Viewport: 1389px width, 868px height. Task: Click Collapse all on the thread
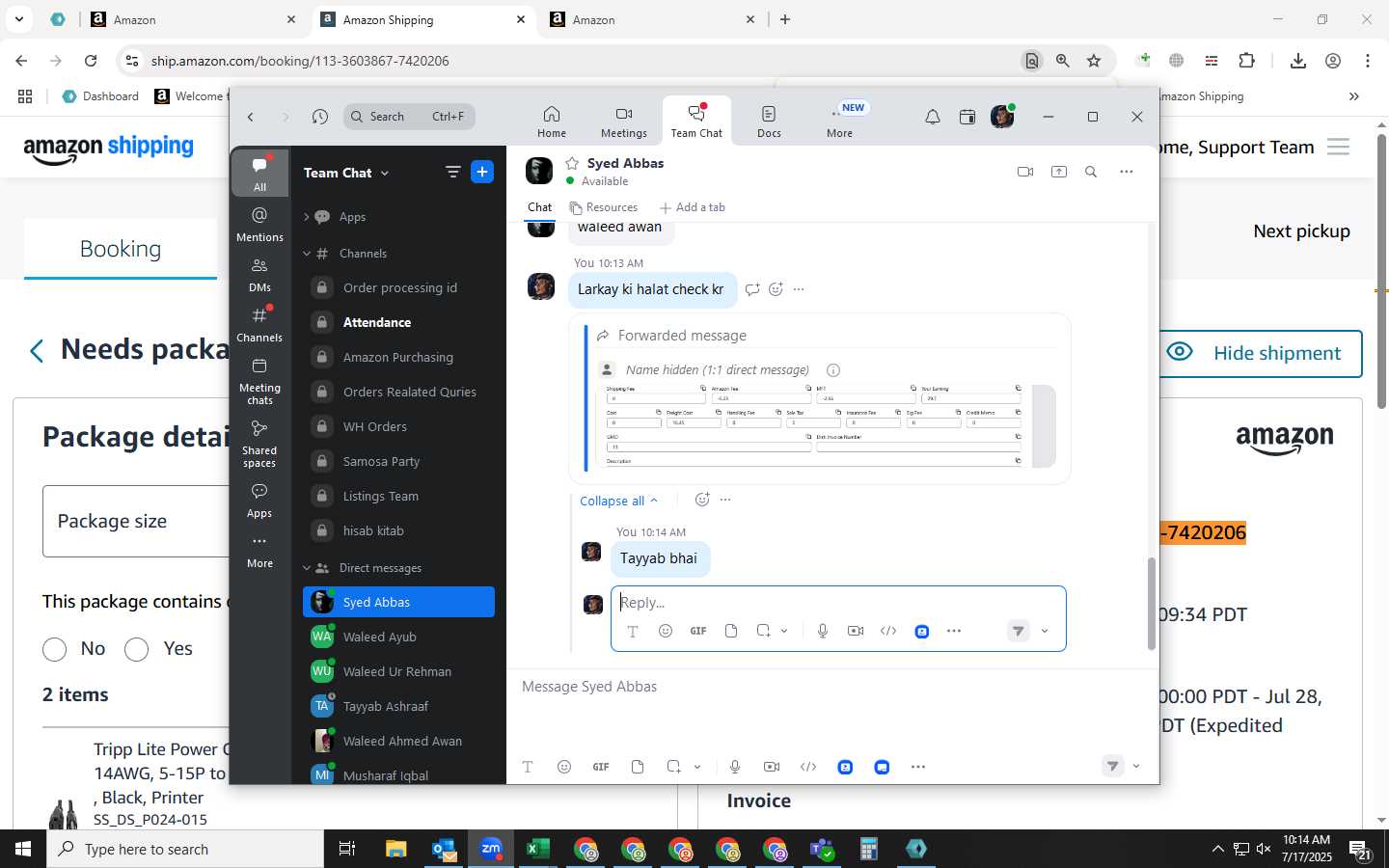[x=618, y=501]
